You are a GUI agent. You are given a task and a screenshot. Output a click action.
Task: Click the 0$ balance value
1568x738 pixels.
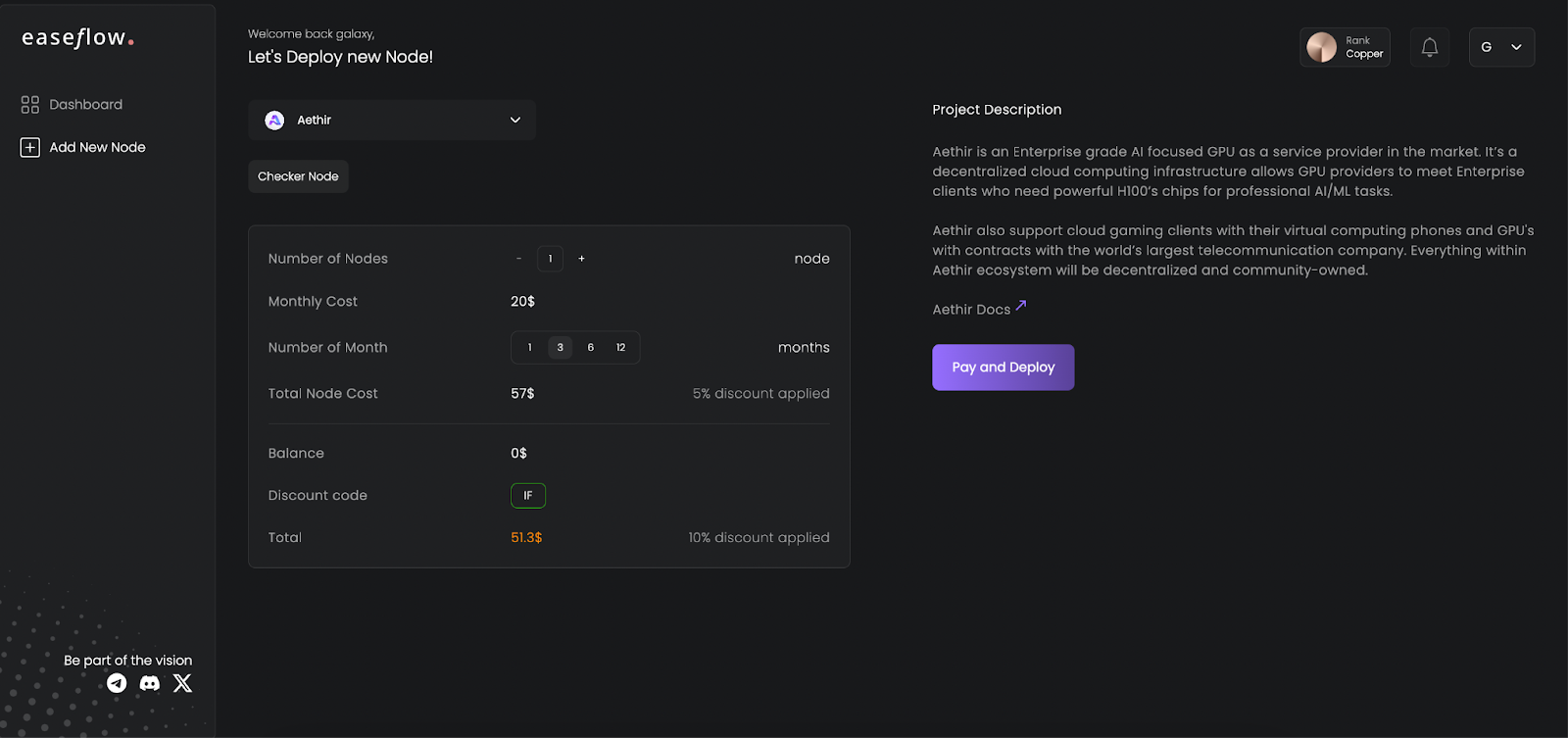(518, 454)
